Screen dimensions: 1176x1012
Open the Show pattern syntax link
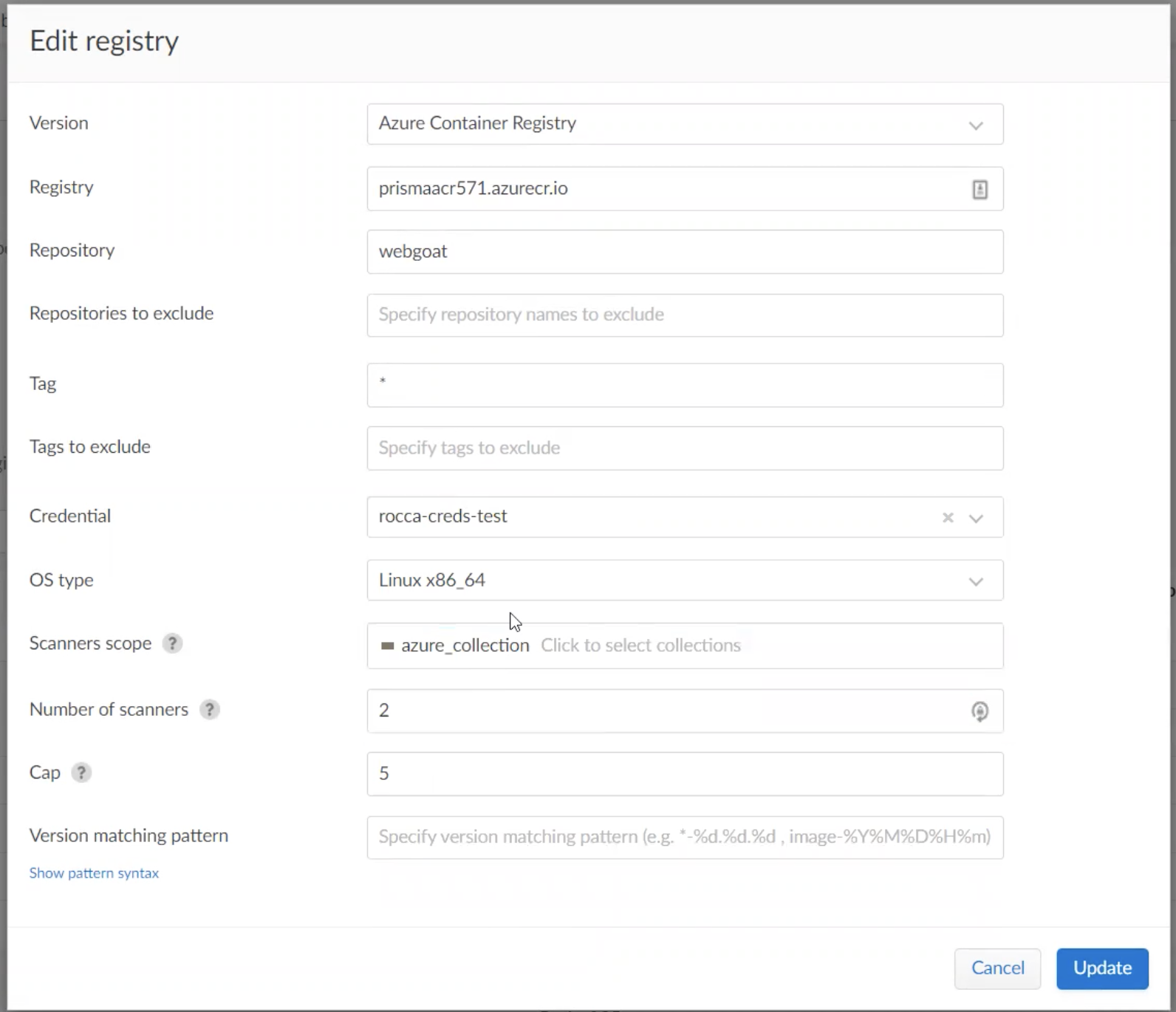tap(94, 873)
